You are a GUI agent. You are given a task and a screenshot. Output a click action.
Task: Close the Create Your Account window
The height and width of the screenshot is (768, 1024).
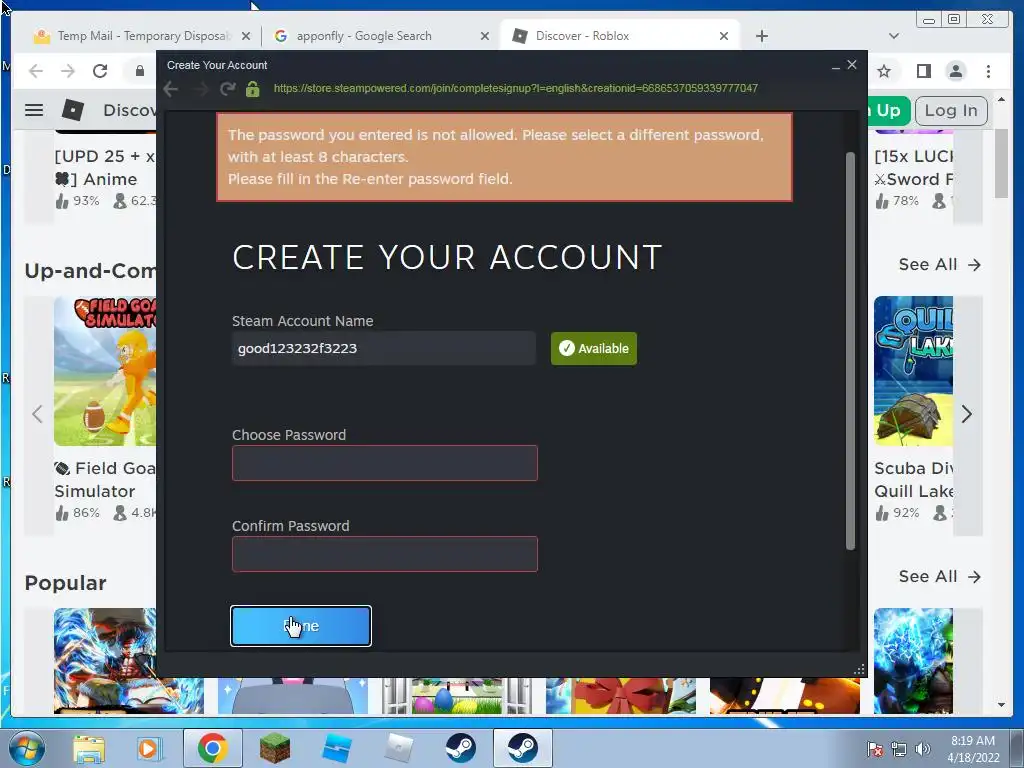click(x=852, y=65)
